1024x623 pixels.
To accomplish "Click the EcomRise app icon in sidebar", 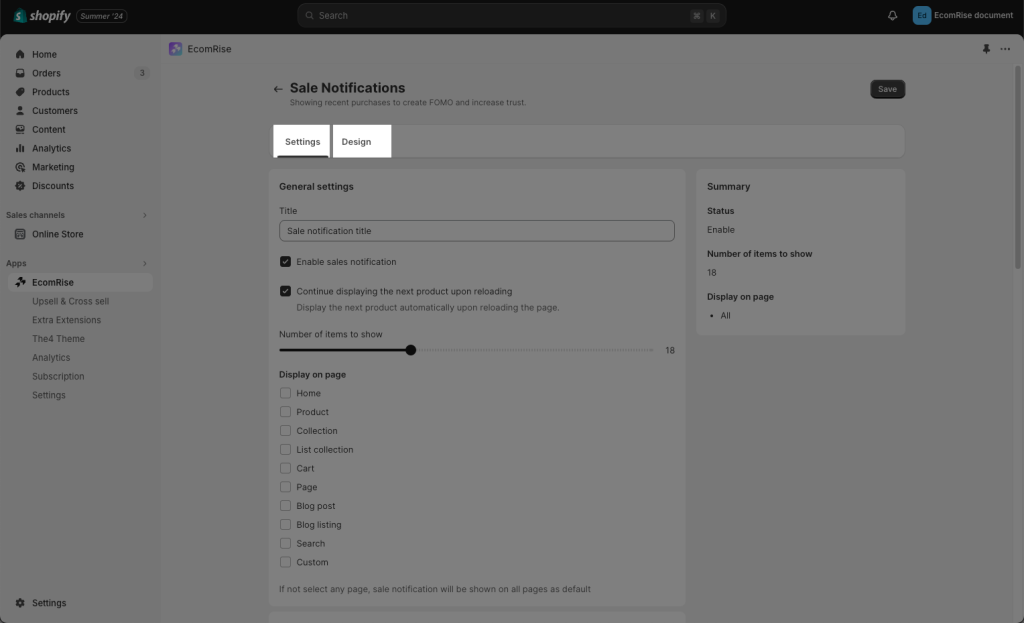I will point(20,282).
